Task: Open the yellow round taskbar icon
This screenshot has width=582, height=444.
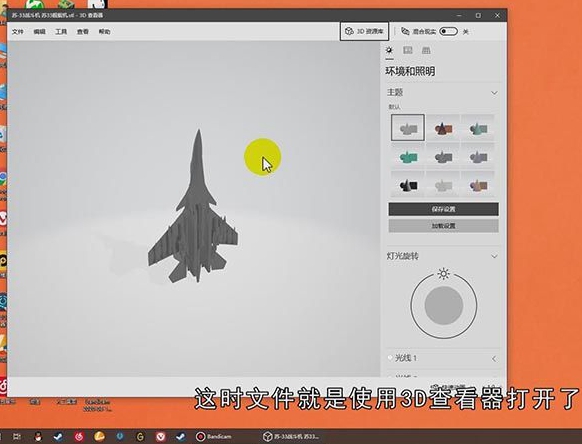Action: [x=99, y=437]
